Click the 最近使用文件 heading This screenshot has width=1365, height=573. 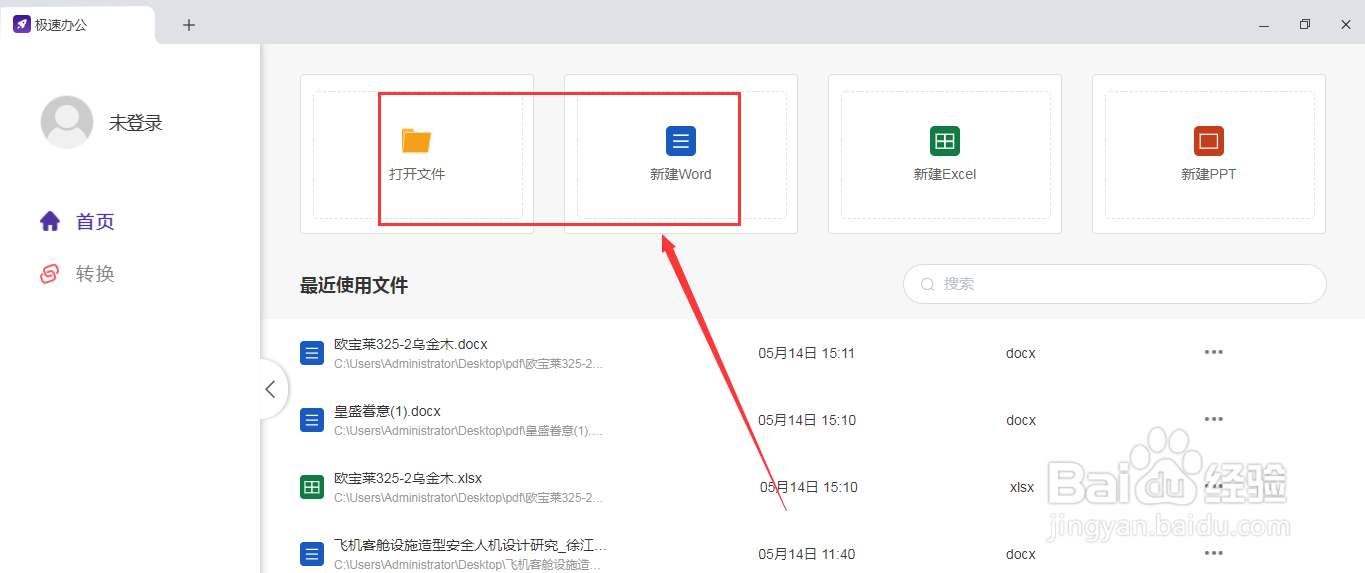354,285
